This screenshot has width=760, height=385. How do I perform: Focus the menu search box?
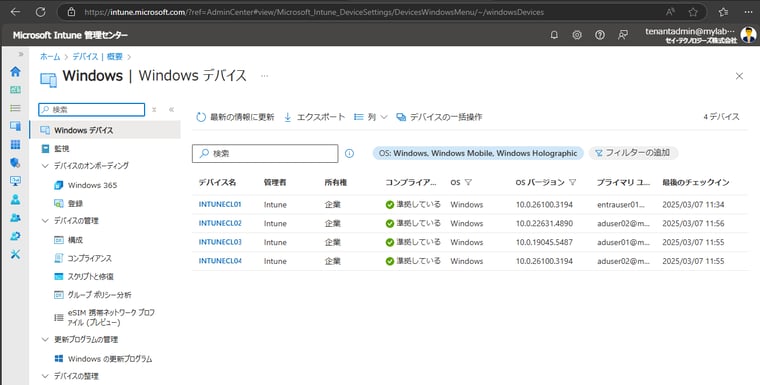point(92,110)
